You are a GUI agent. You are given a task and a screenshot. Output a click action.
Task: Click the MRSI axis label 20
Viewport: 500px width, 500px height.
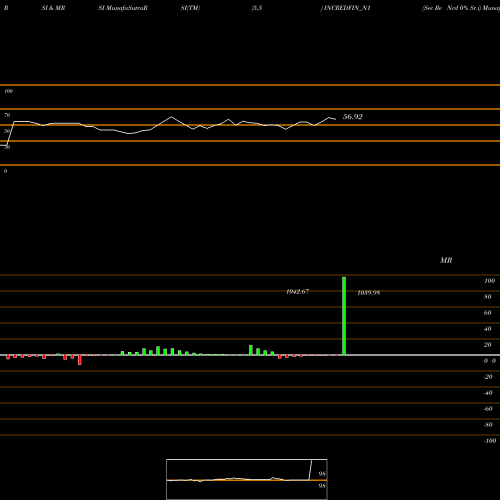488,345
